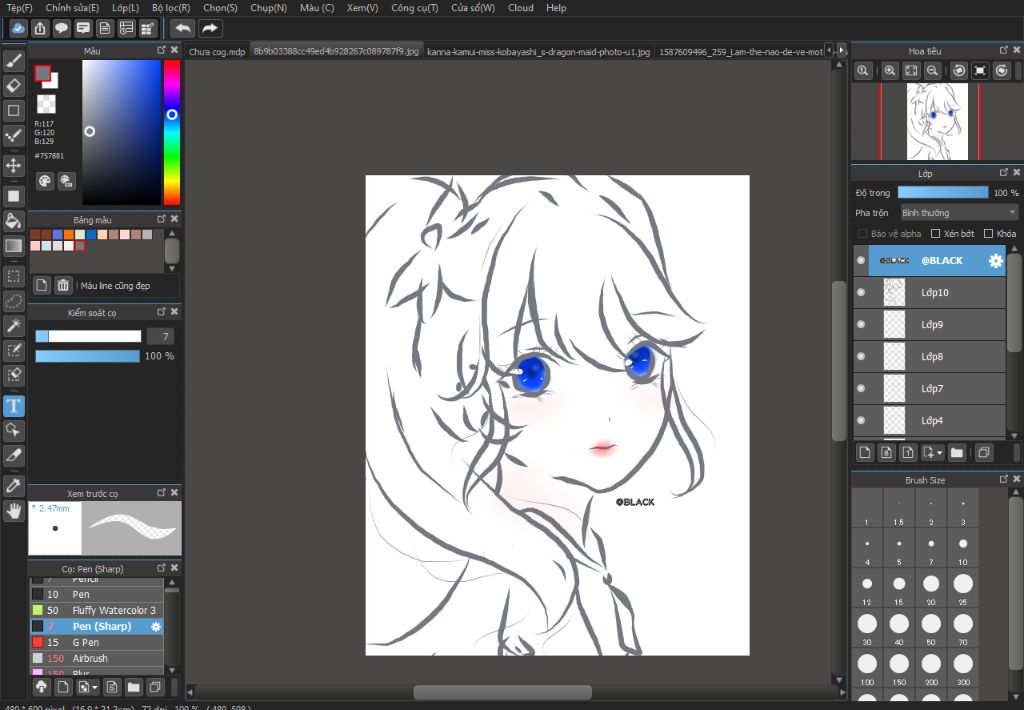Toggle visibility of Lớp9 layer
Image resolution: width=1024 pixels, height=710 pixels.
tap(861, 324)
